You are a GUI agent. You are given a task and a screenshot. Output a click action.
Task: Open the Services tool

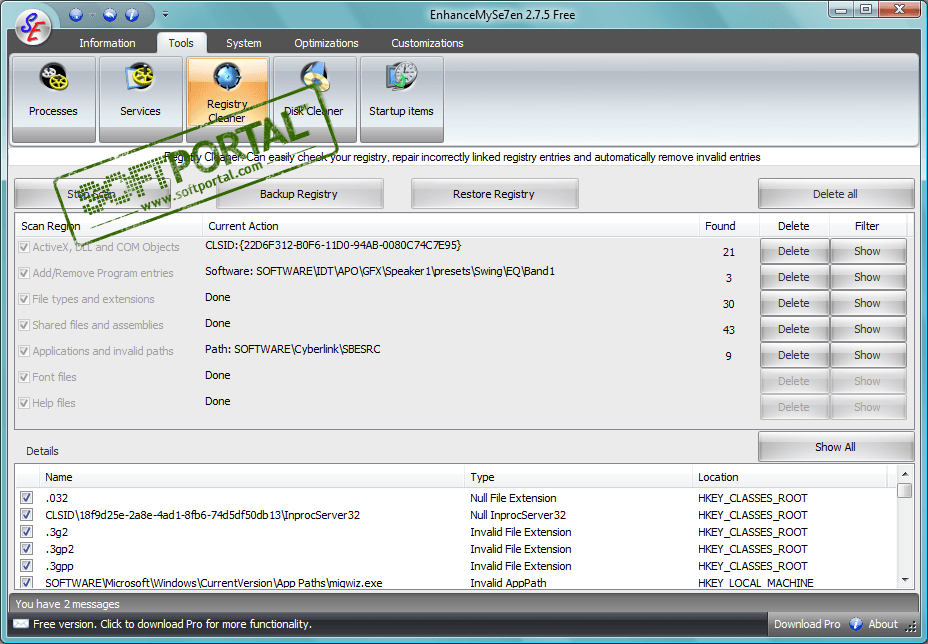click(x=140, y=99)
